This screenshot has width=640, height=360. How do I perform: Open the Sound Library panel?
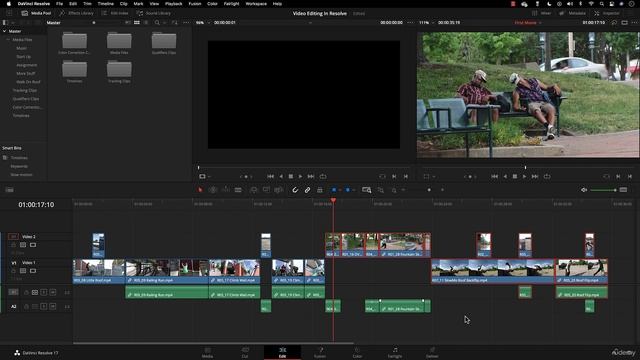[154, 13]
